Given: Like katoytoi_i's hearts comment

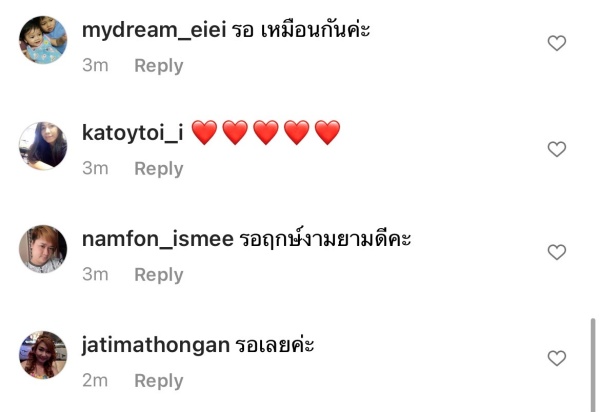Looking at the screenshot, I should 557,149.
